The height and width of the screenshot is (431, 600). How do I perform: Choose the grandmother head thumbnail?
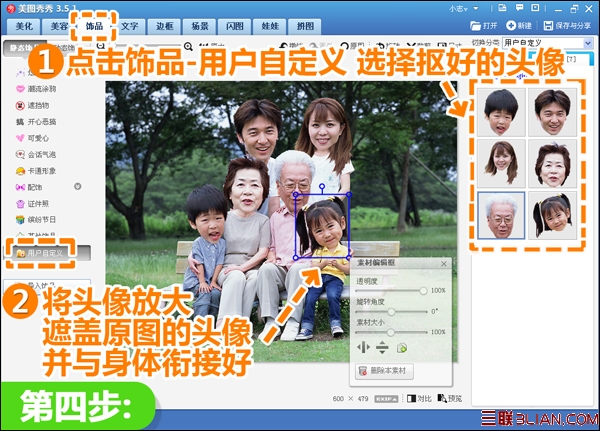click(553, 163)
